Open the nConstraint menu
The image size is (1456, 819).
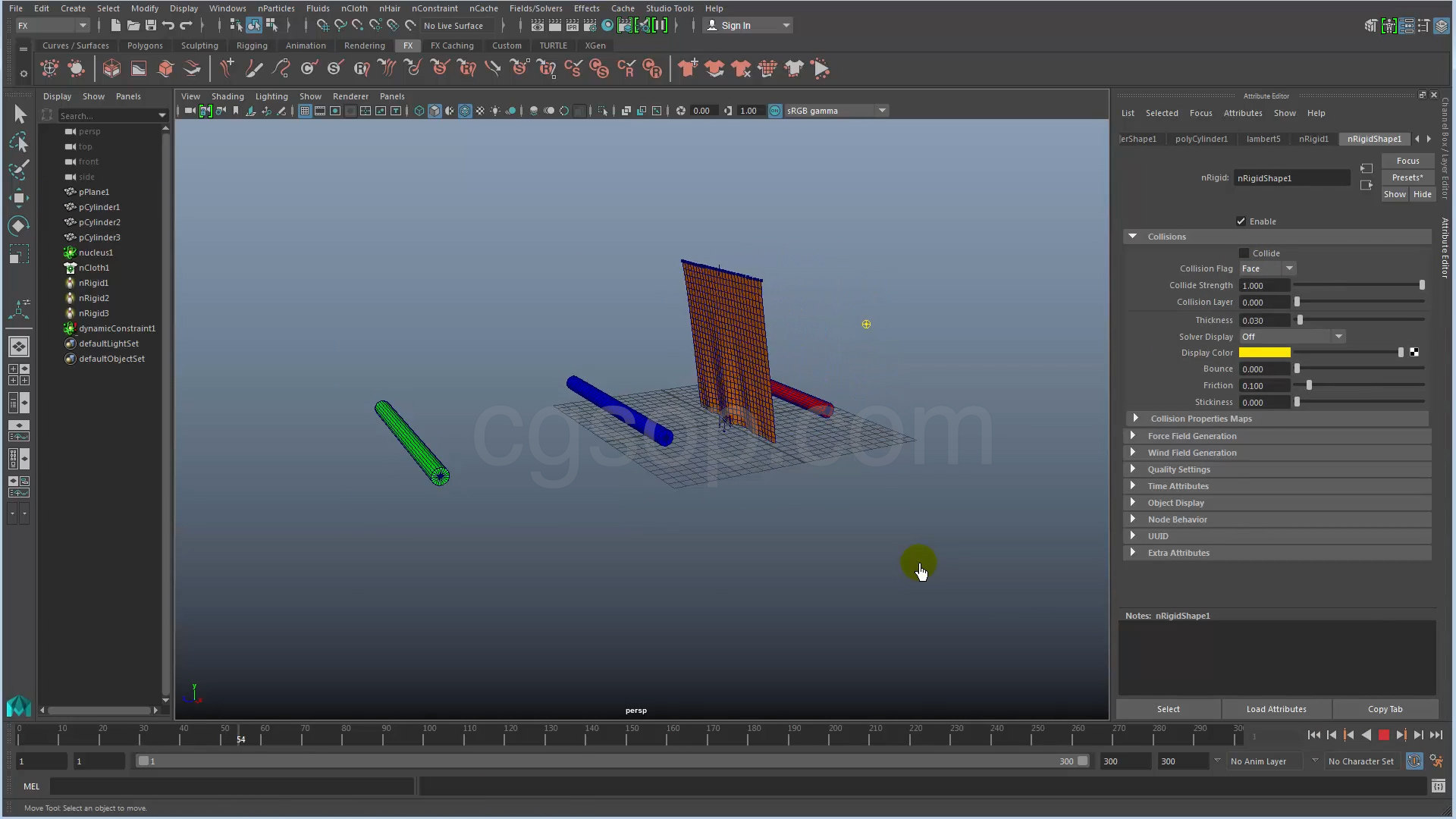(435, 8)
